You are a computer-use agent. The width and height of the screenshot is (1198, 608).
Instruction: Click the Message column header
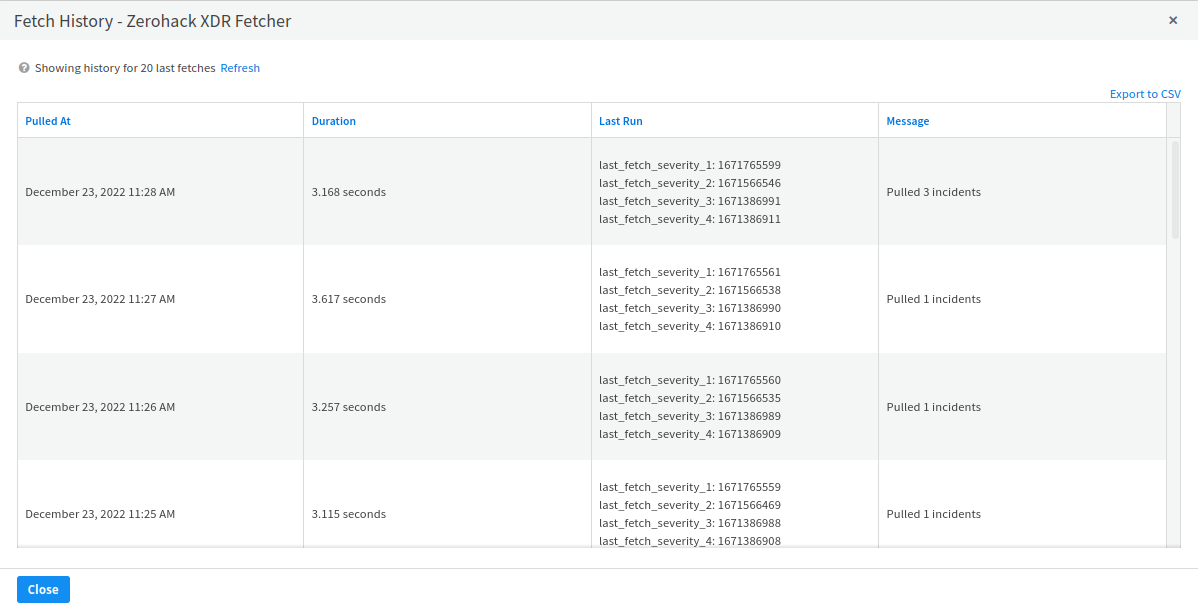[x=908, y=121]
